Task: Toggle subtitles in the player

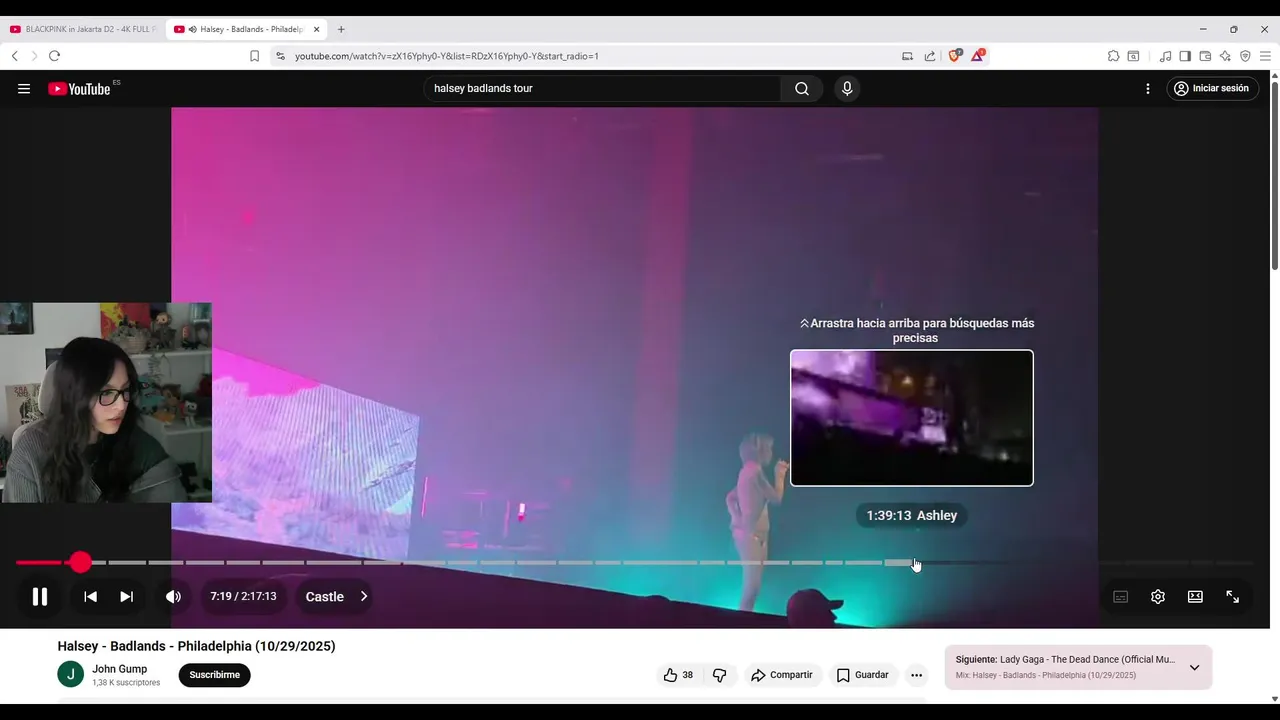Action: coord(1121,597)
